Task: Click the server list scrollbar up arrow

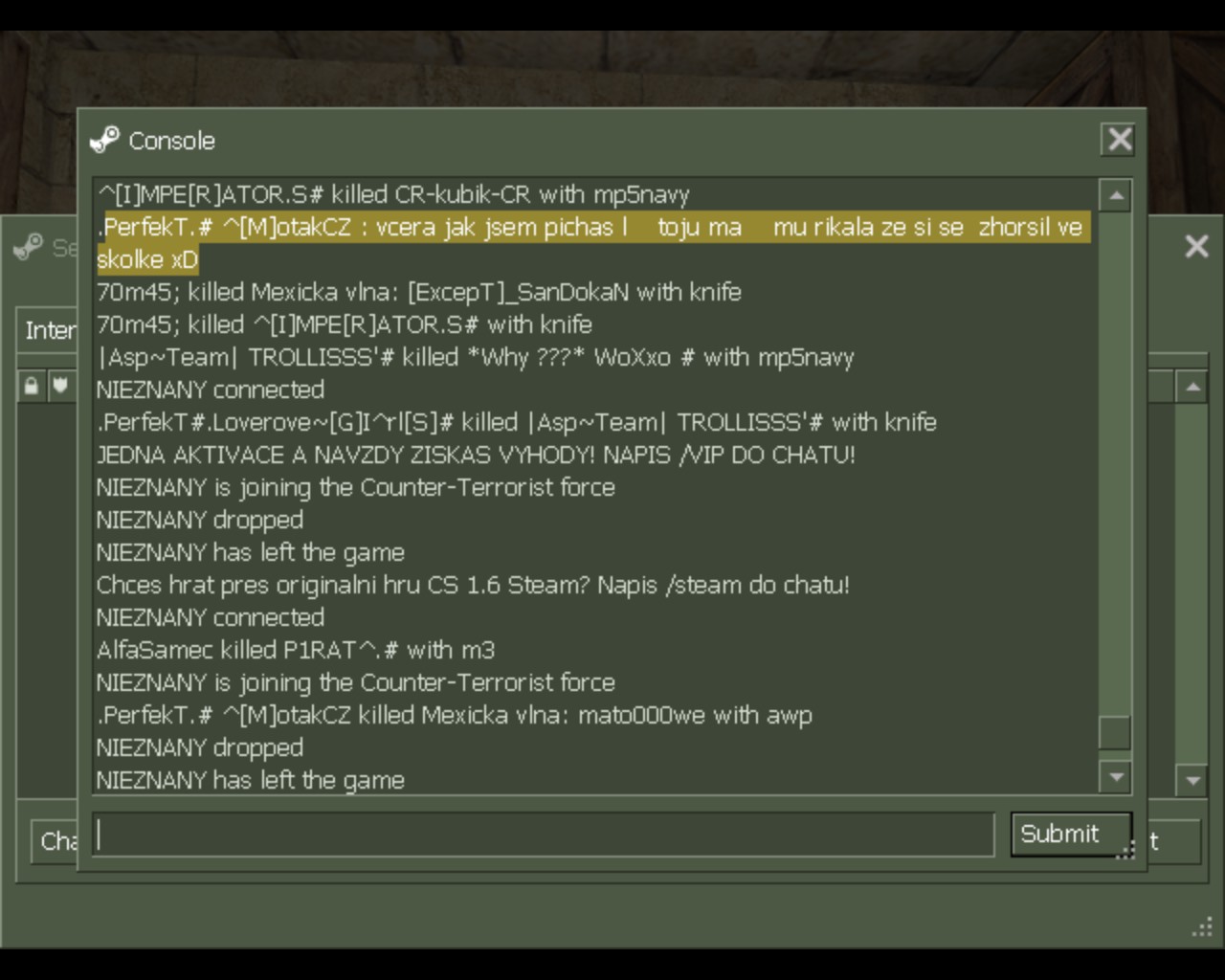Action: tap(1192, 388)
